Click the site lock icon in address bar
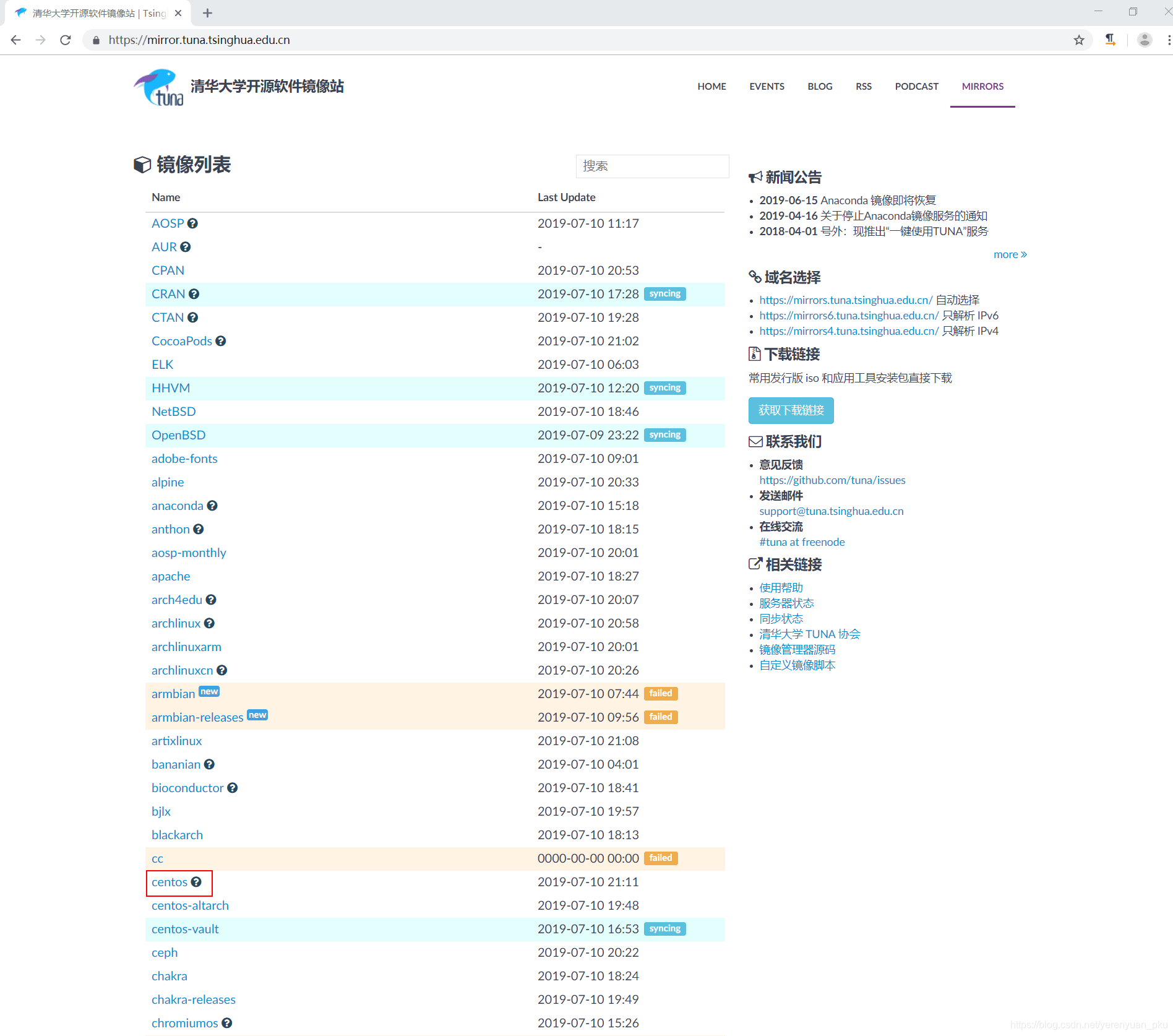1173x1036 pixels. click(96, 40)
